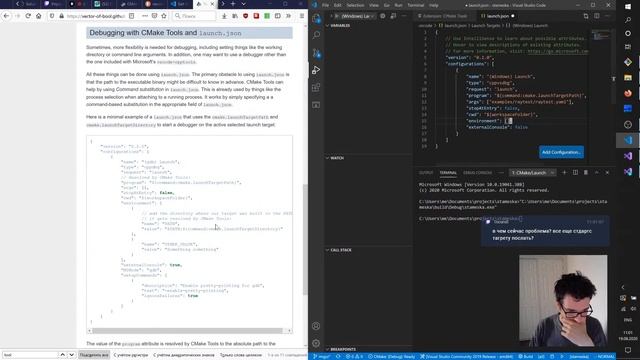Open the Manage gear in activity bar
The width and height of the screenshot is (640, 360).
click(316, 343)
